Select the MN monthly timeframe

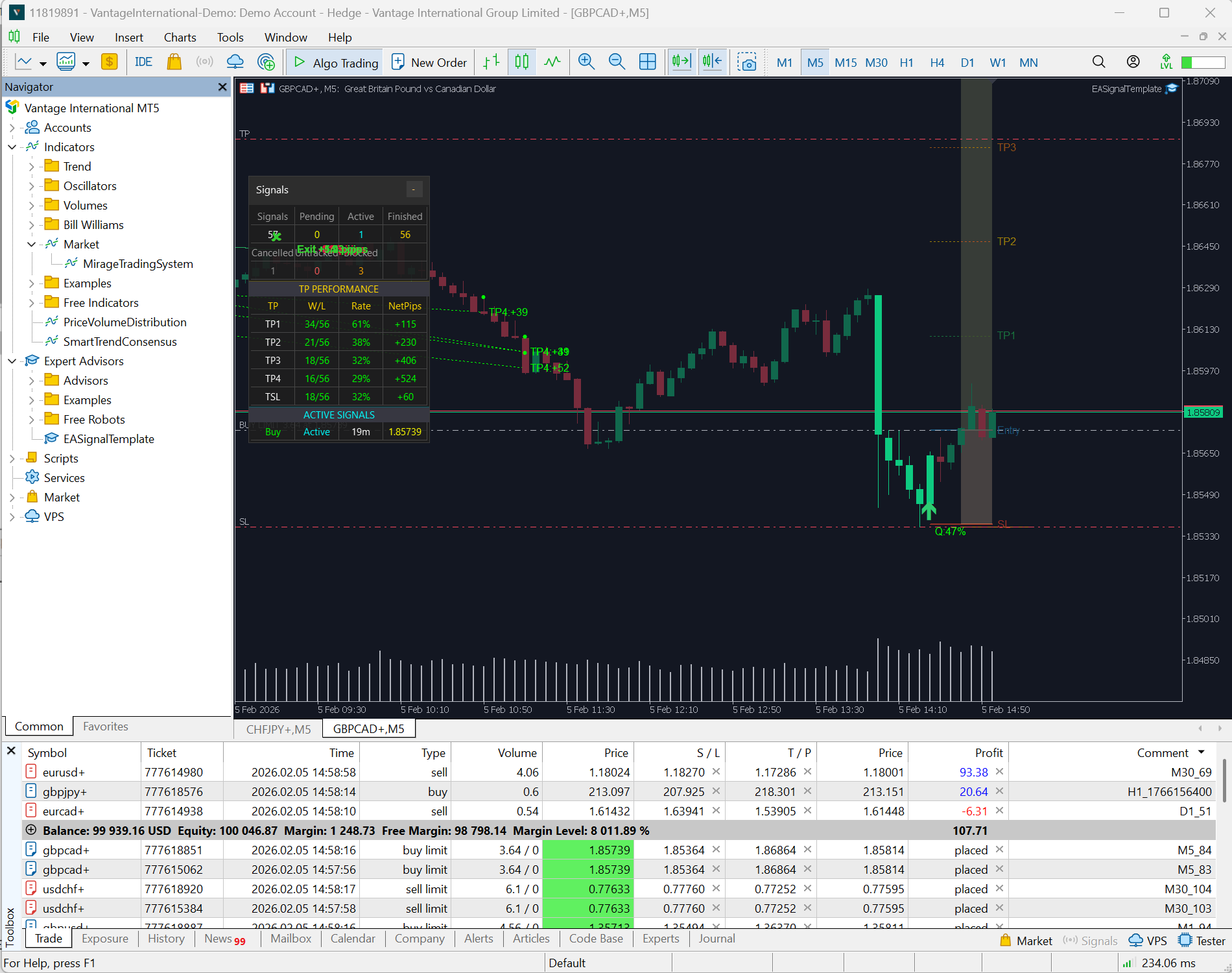pyautogui.click(x=1028, y=63)
